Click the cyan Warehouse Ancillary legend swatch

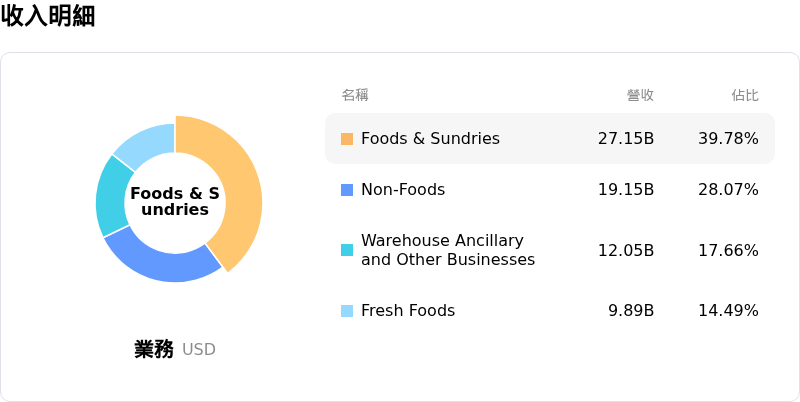click(347, 250)
